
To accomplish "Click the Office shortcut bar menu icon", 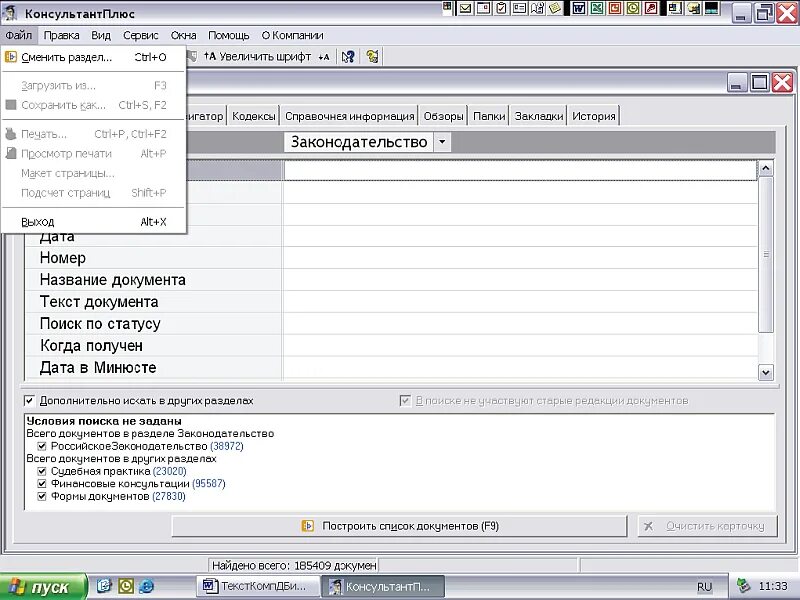I will tap(447, 7).
